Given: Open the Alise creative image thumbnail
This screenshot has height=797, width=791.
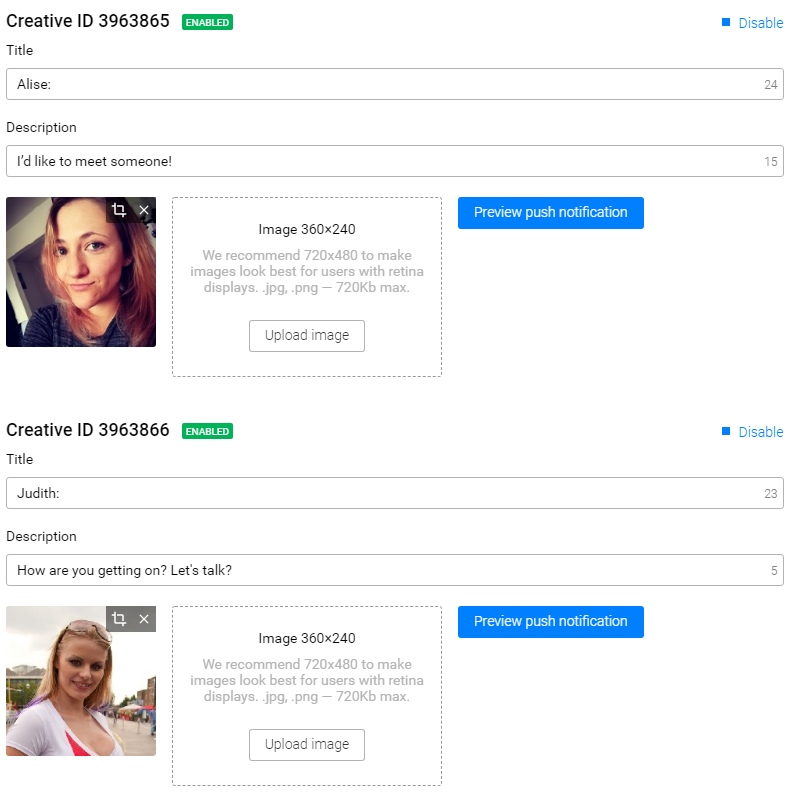Looking at the screenshot, I should tap(81, 272).
